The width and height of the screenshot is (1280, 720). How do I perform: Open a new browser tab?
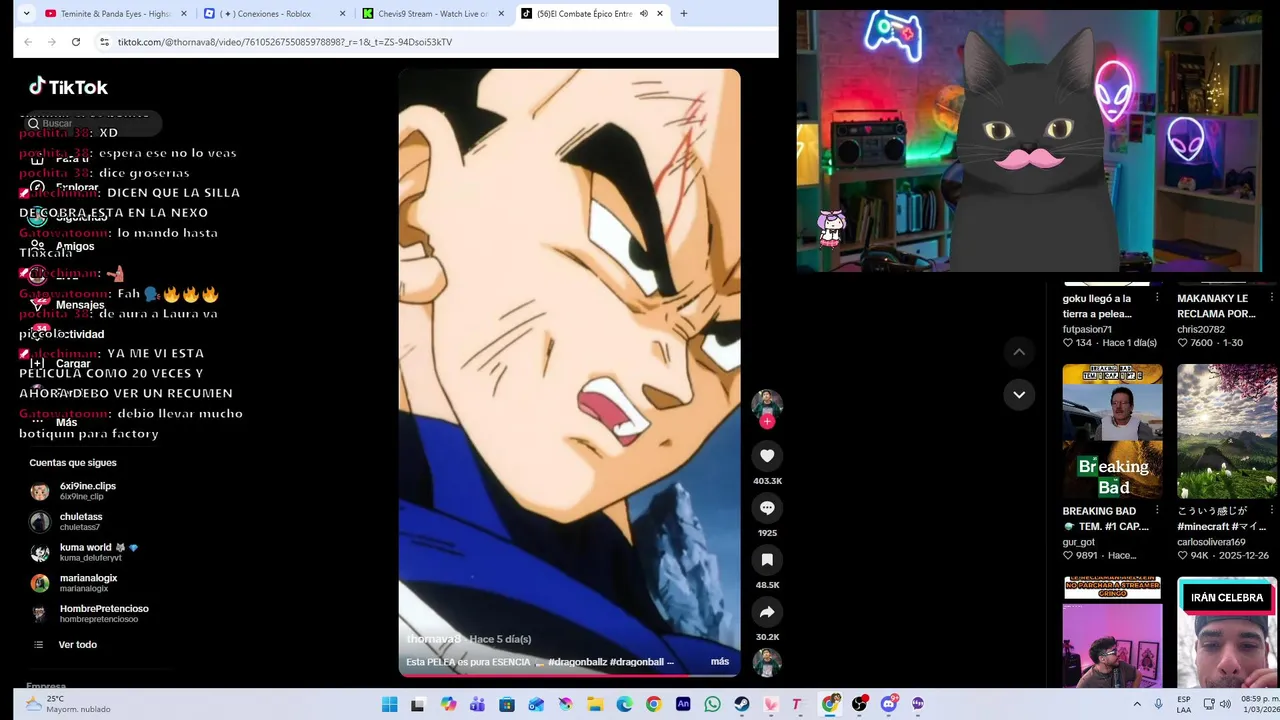coord(684,14)
